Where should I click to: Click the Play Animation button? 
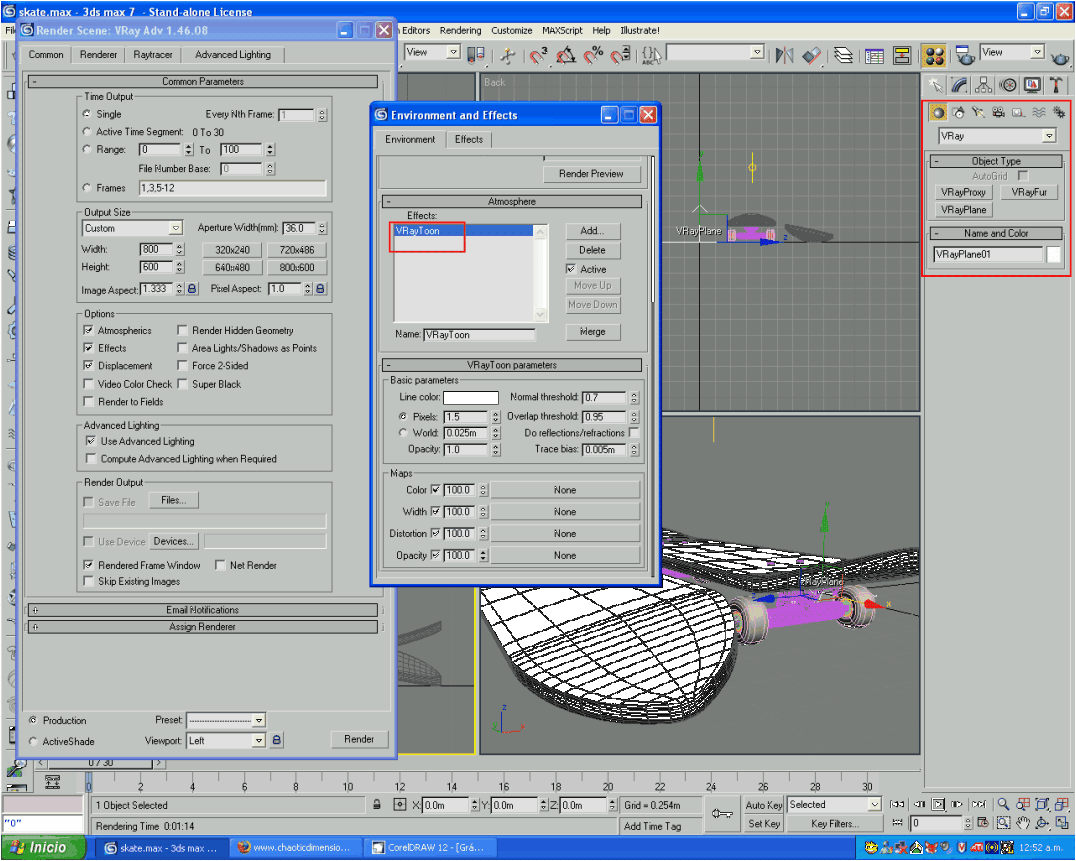[938, 804]
